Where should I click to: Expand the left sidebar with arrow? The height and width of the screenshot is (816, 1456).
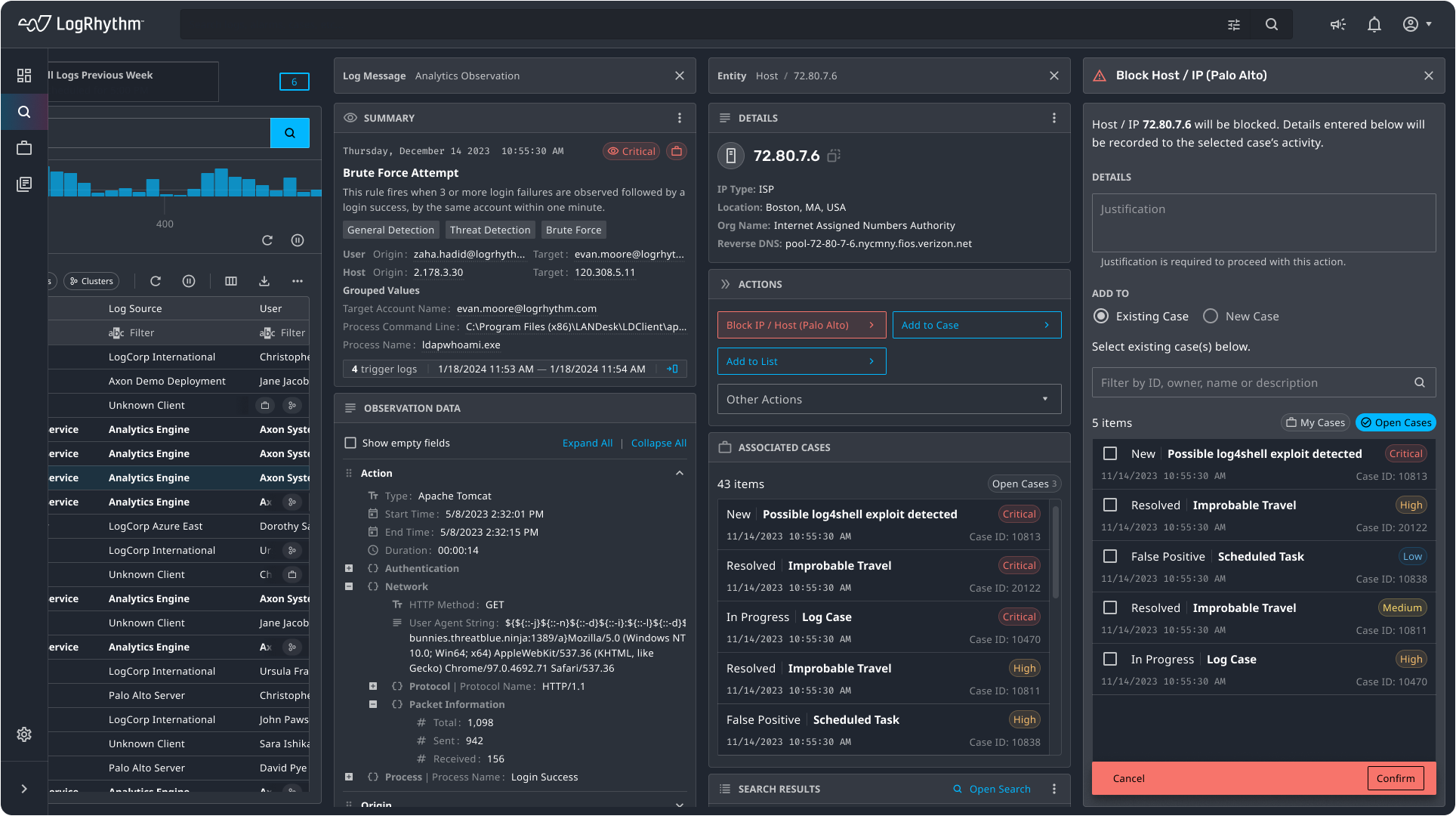pos(24,789)
